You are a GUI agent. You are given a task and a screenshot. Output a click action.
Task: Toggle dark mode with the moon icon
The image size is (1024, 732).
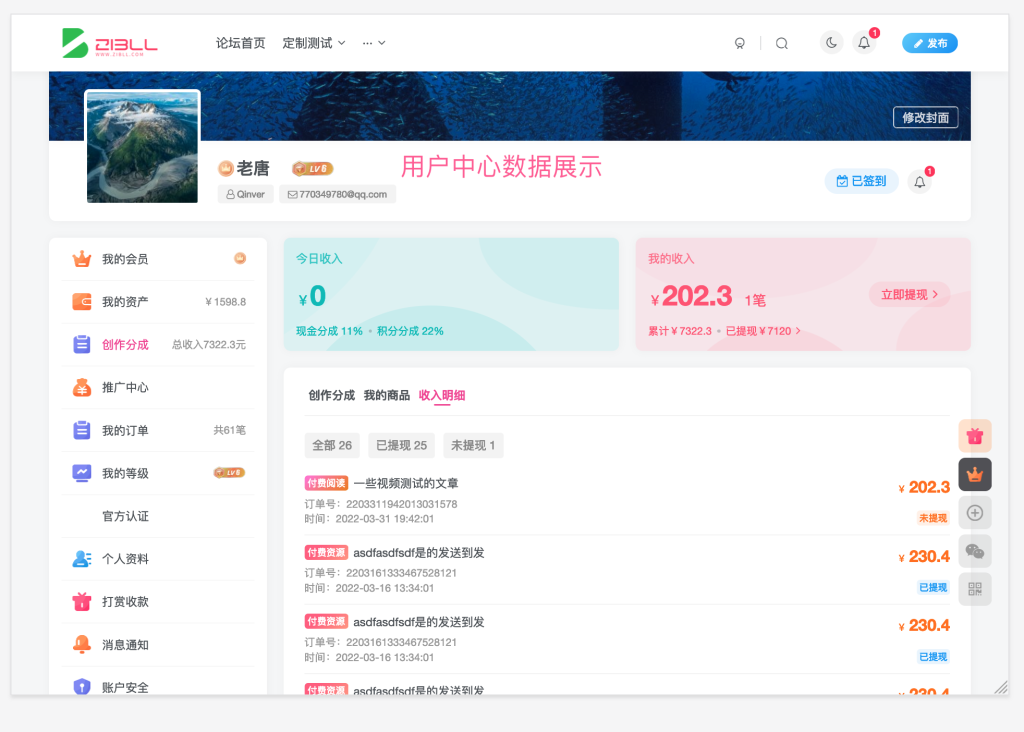click(831, 43)
